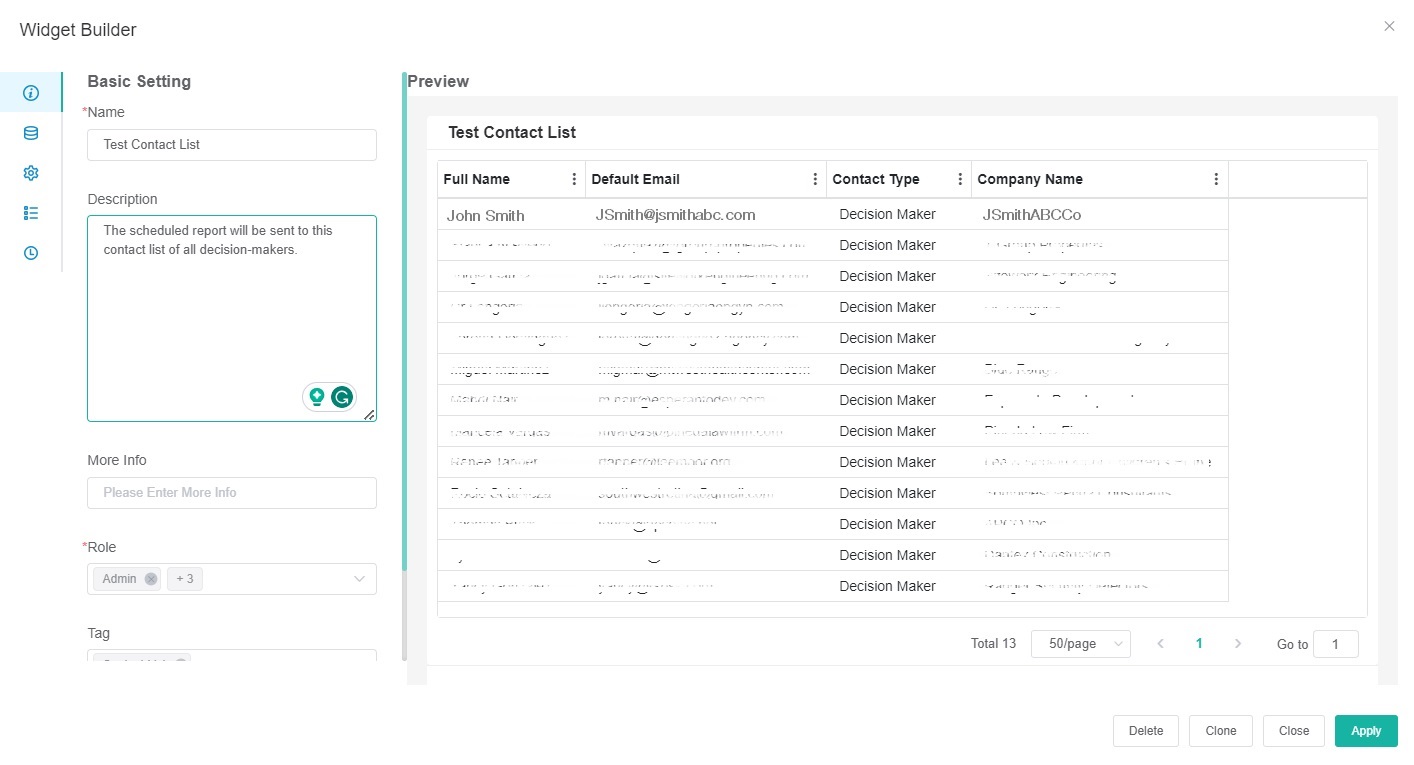
Task: Click the green lightbulb suggestion icon
Action: pos(317,397)
